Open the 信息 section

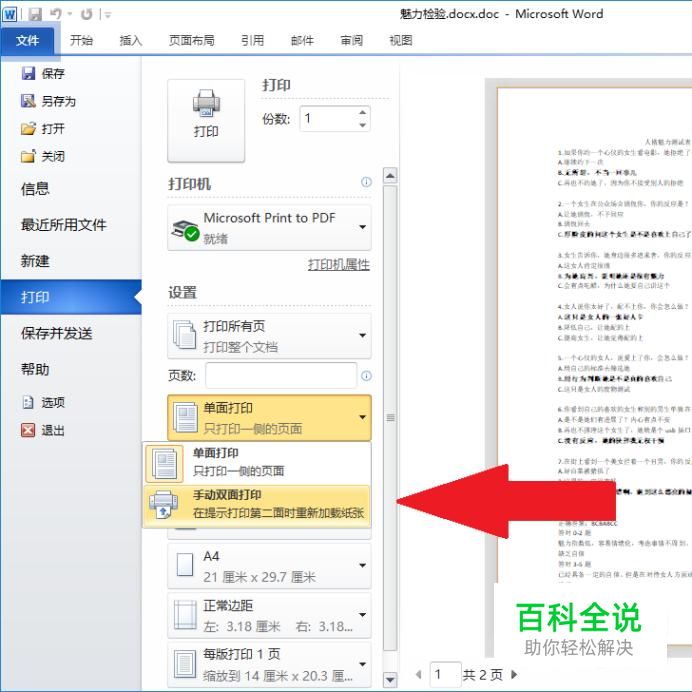click(35, 189)
